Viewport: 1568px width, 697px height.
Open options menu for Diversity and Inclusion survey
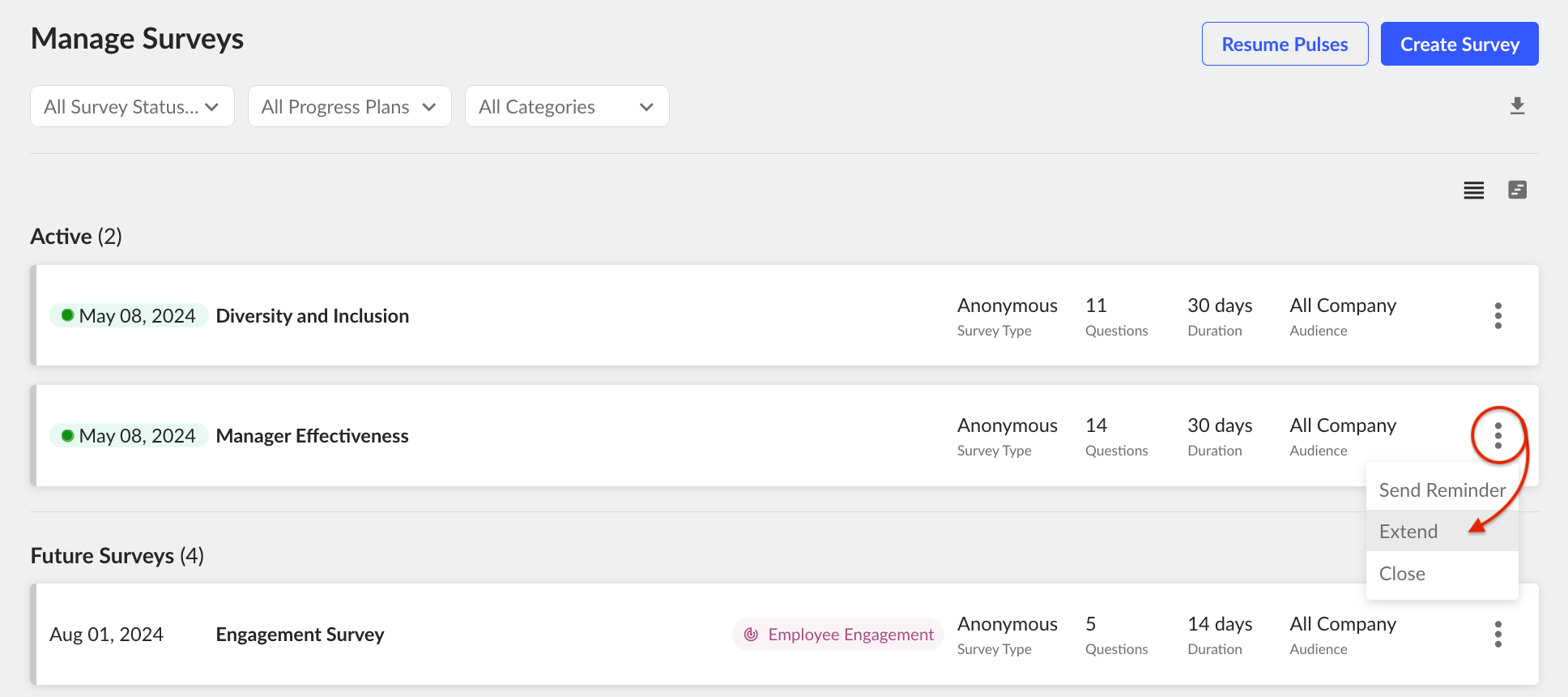pyautogui.click(x=1498, y=315)
